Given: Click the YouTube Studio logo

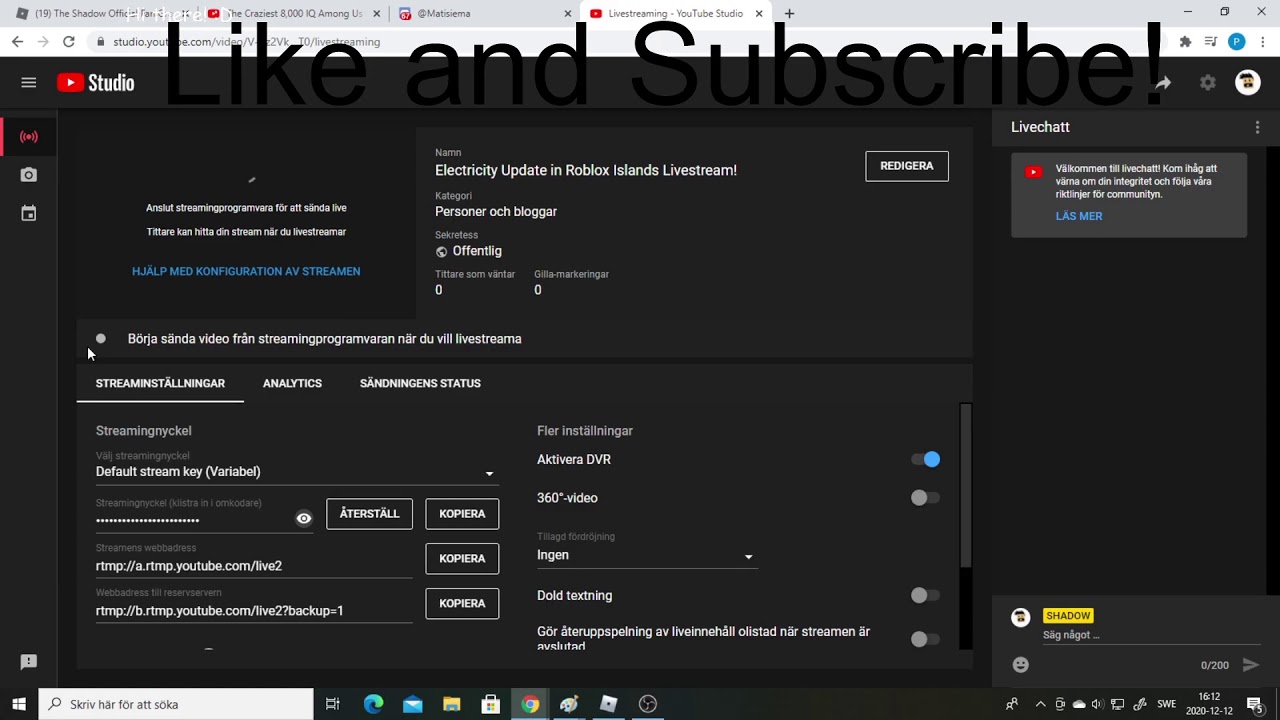Looking at the screenshot, I should [96, 83].
